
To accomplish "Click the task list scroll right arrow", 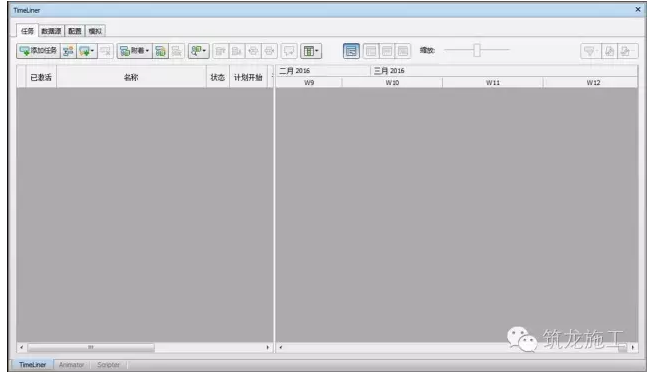I will pos(268,347).
